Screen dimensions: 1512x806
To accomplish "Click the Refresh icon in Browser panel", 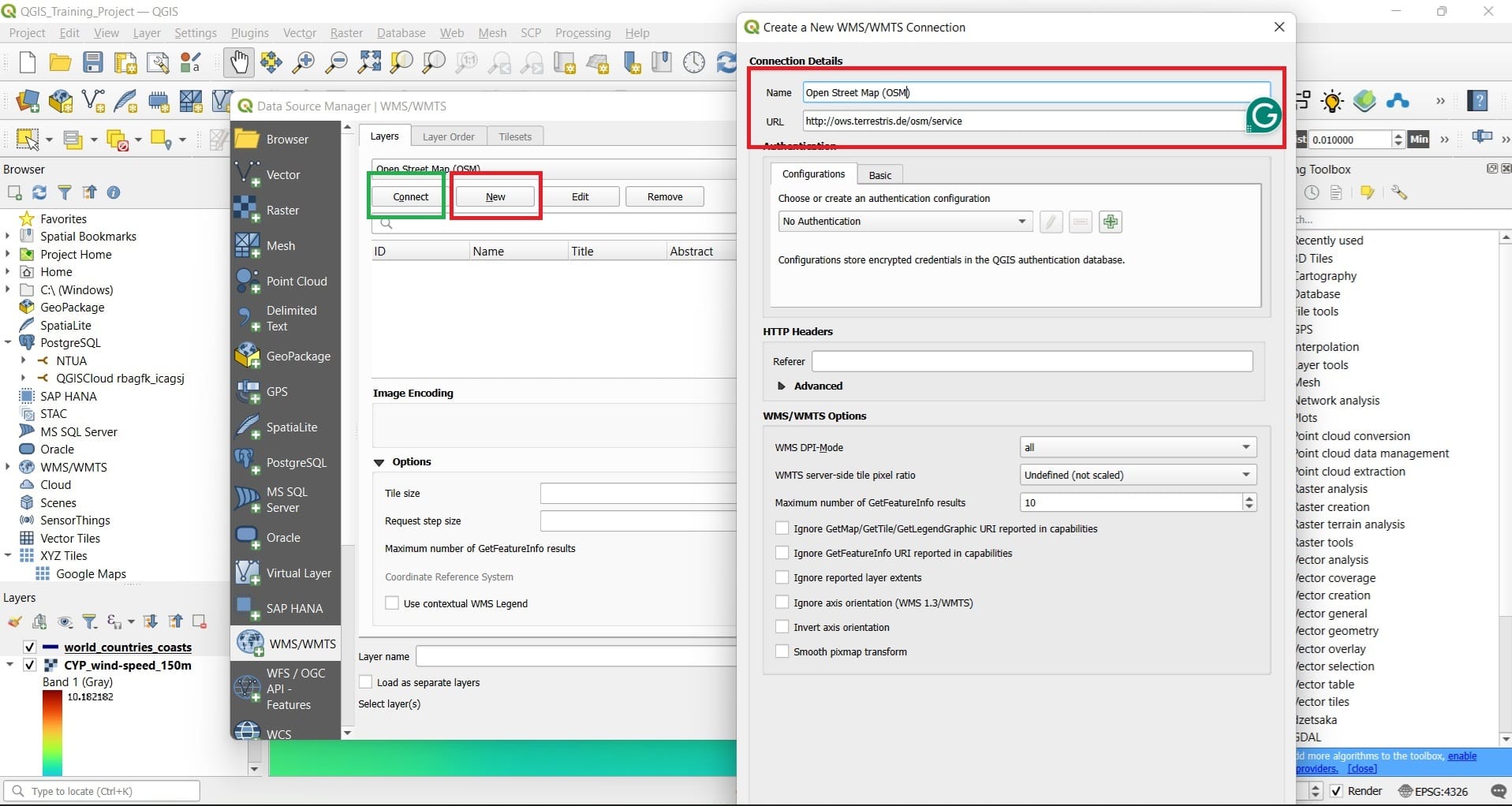I will coord(39,192).
